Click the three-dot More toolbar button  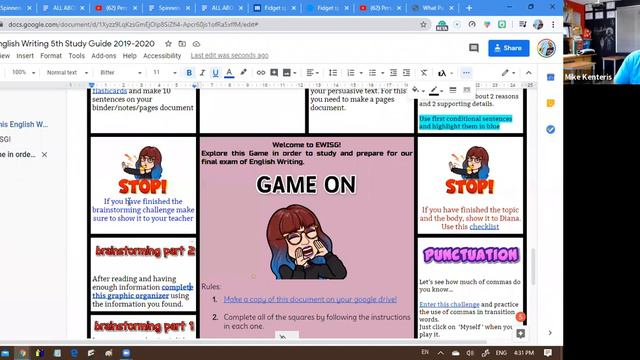click(x=466, y=73)
